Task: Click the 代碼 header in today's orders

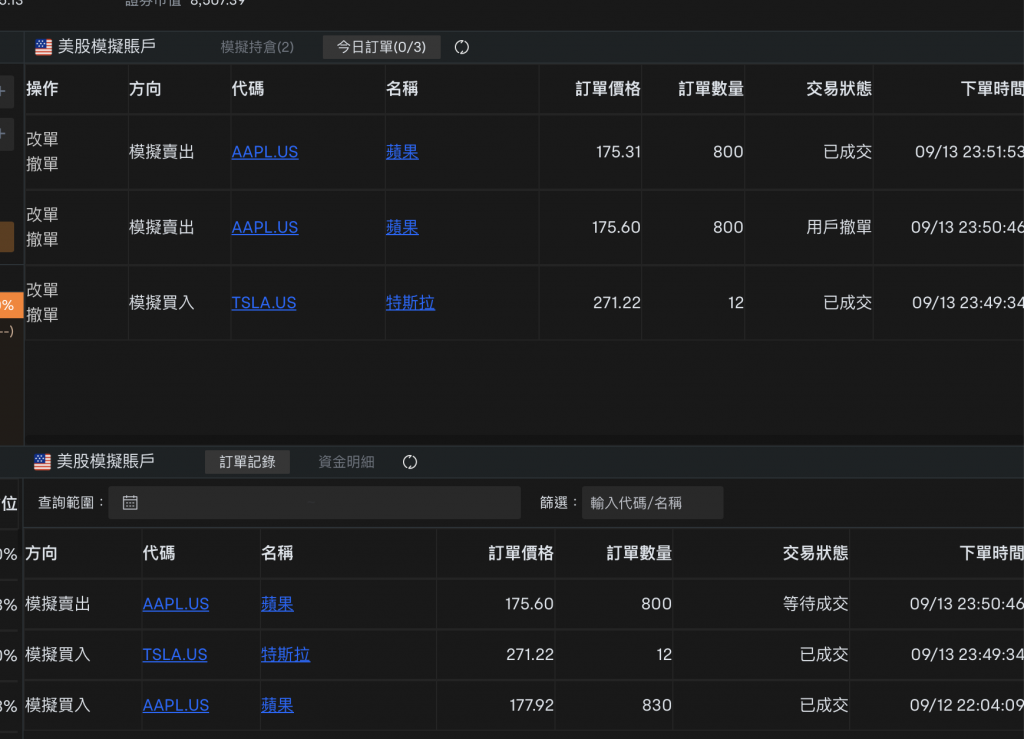Action: (x=248, y=89)
